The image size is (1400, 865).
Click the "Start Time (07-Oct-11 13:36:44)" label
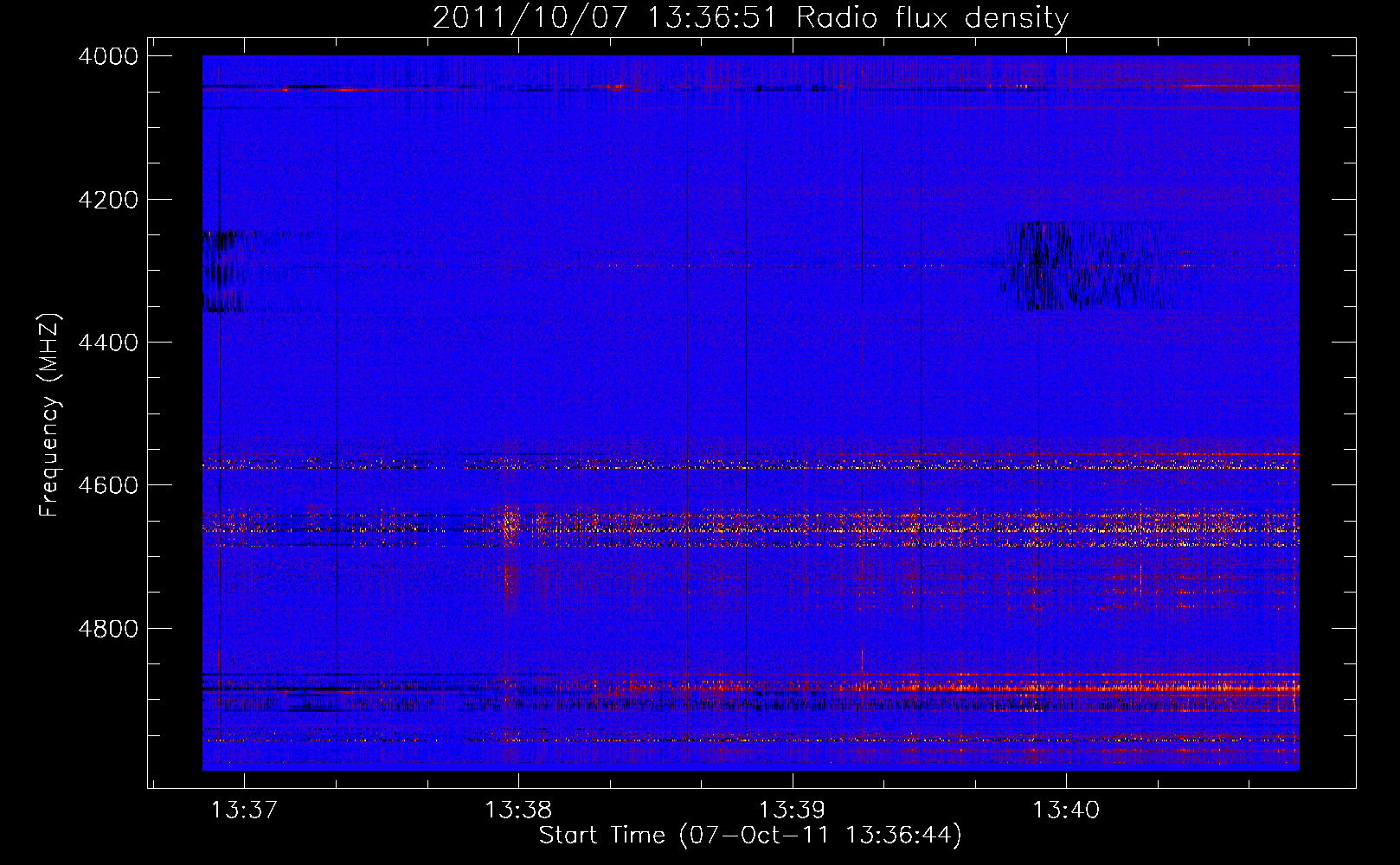(x=750, y=836)
